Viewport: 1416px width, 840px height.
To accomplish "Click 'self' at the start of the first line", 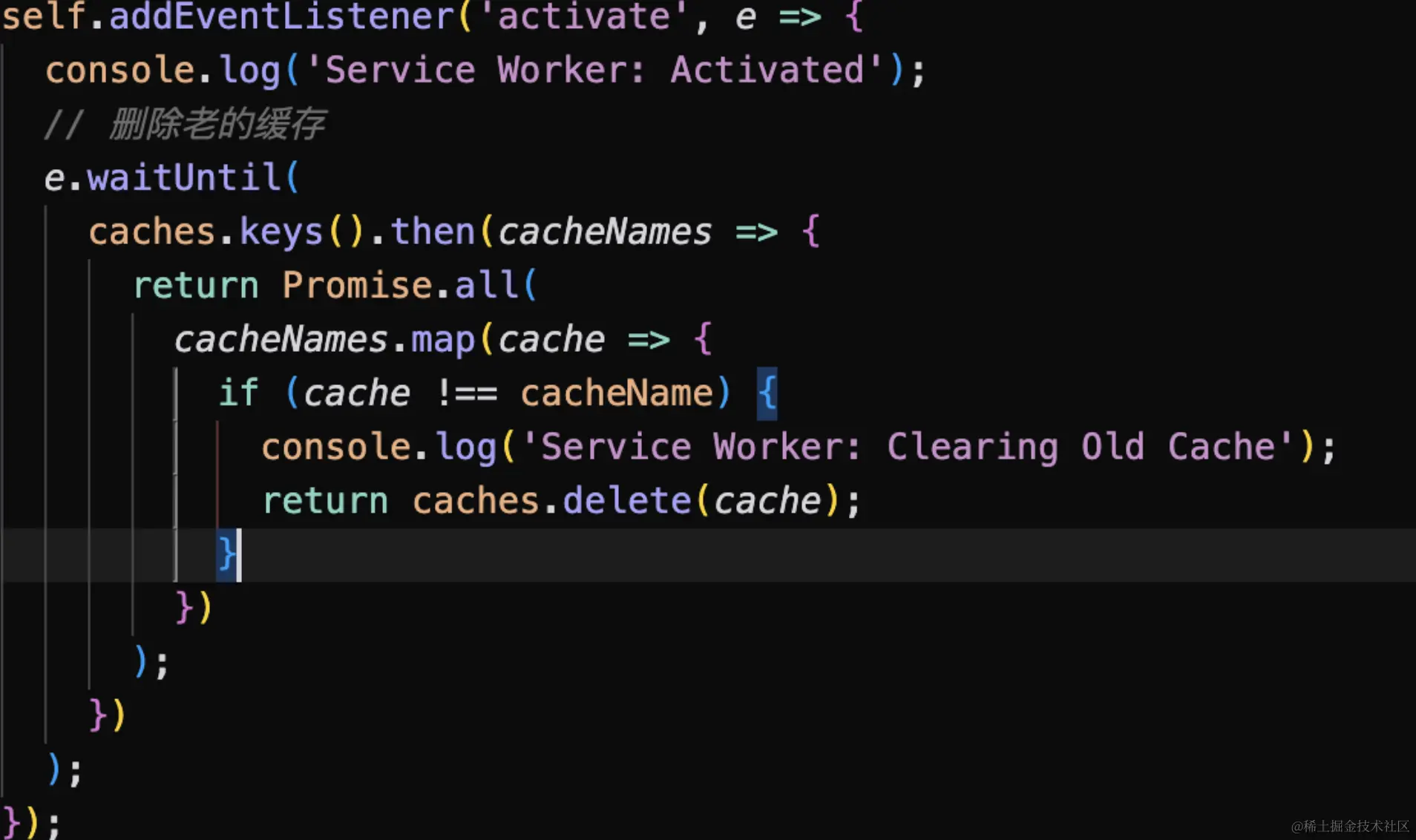I will pyautogui.click(x=44, y=16).
